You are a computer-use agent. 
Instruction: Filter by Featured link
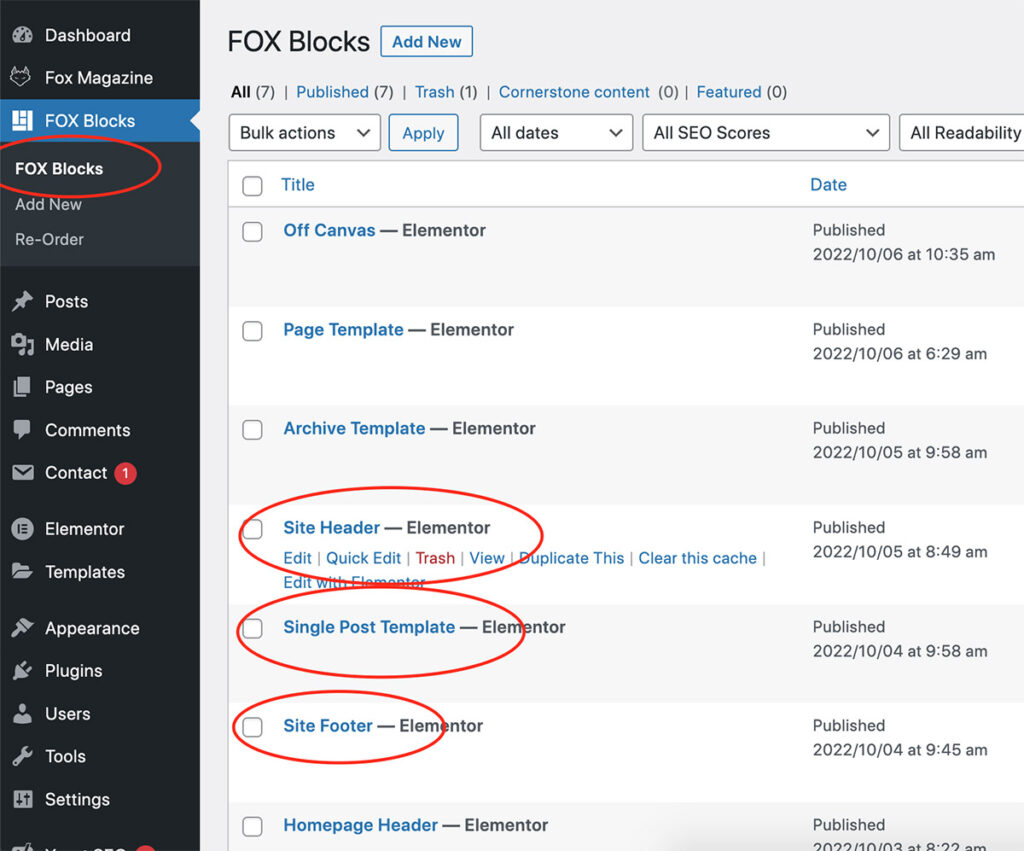pyautogui.click(x=729, y=92)
